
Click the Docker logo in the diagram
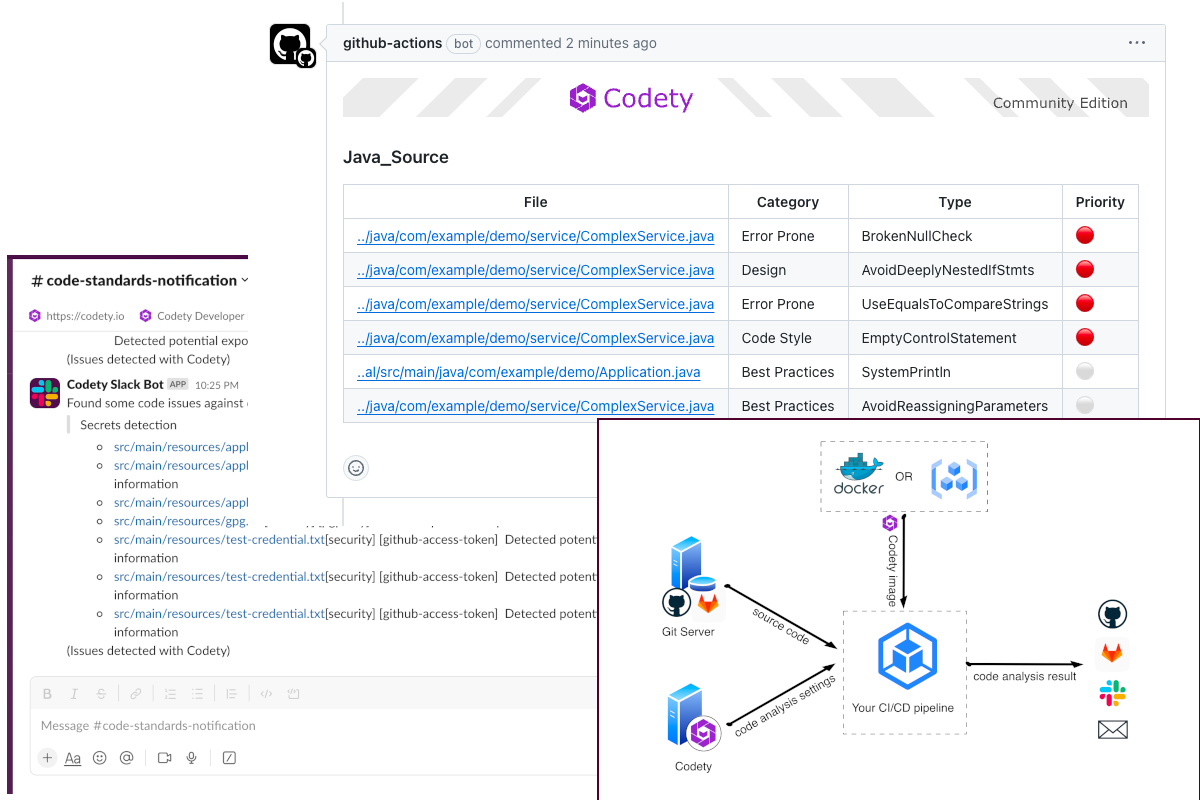(860, 474)
